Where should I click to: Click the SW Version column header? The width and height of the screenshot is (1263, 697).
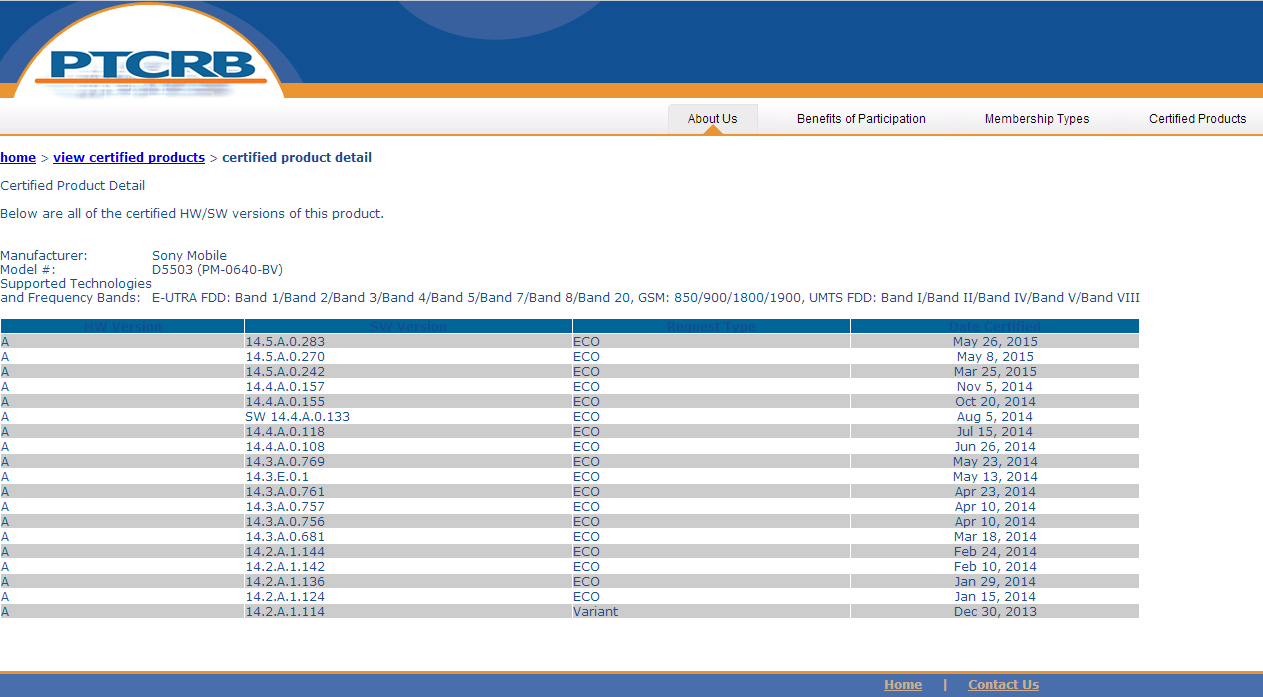point(408,326)
